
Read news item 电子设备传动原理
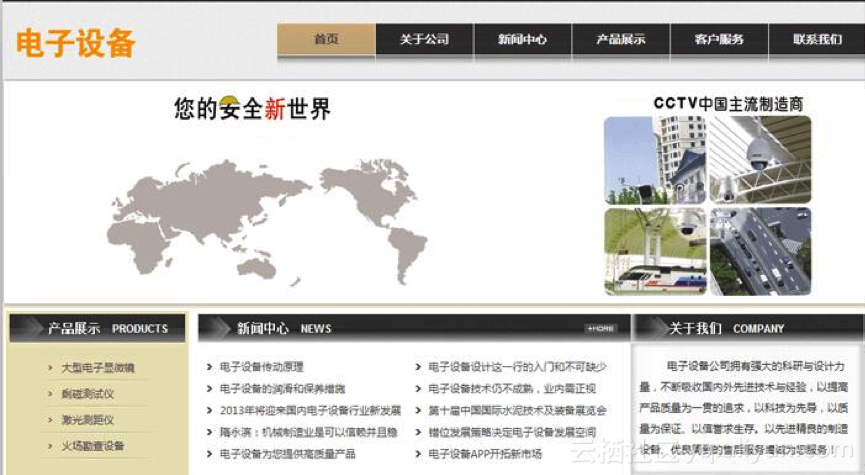[x=261, y=367]
